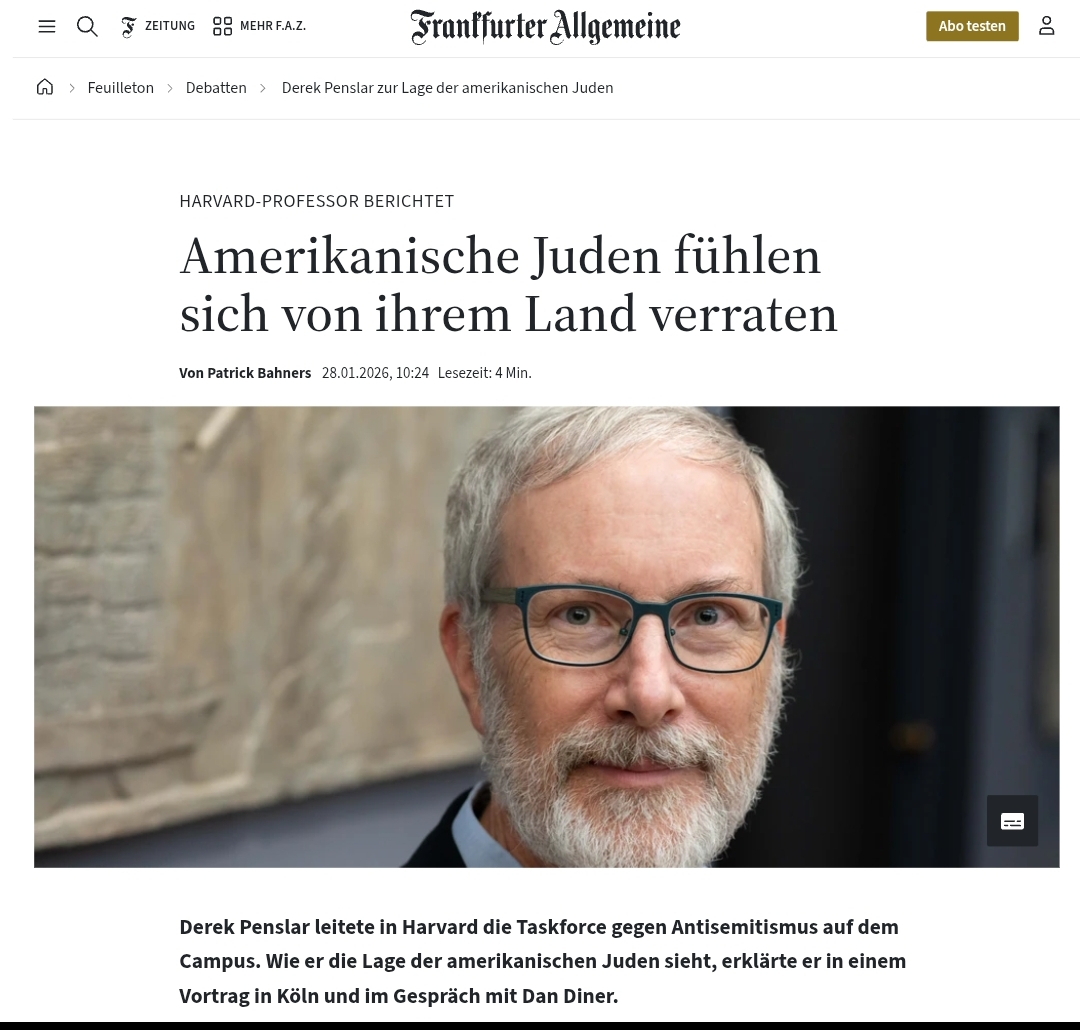1080x1030 pixels.
Task: Click the MEHR F.A.Z. menu label
Action: click(x=273, y=26)
